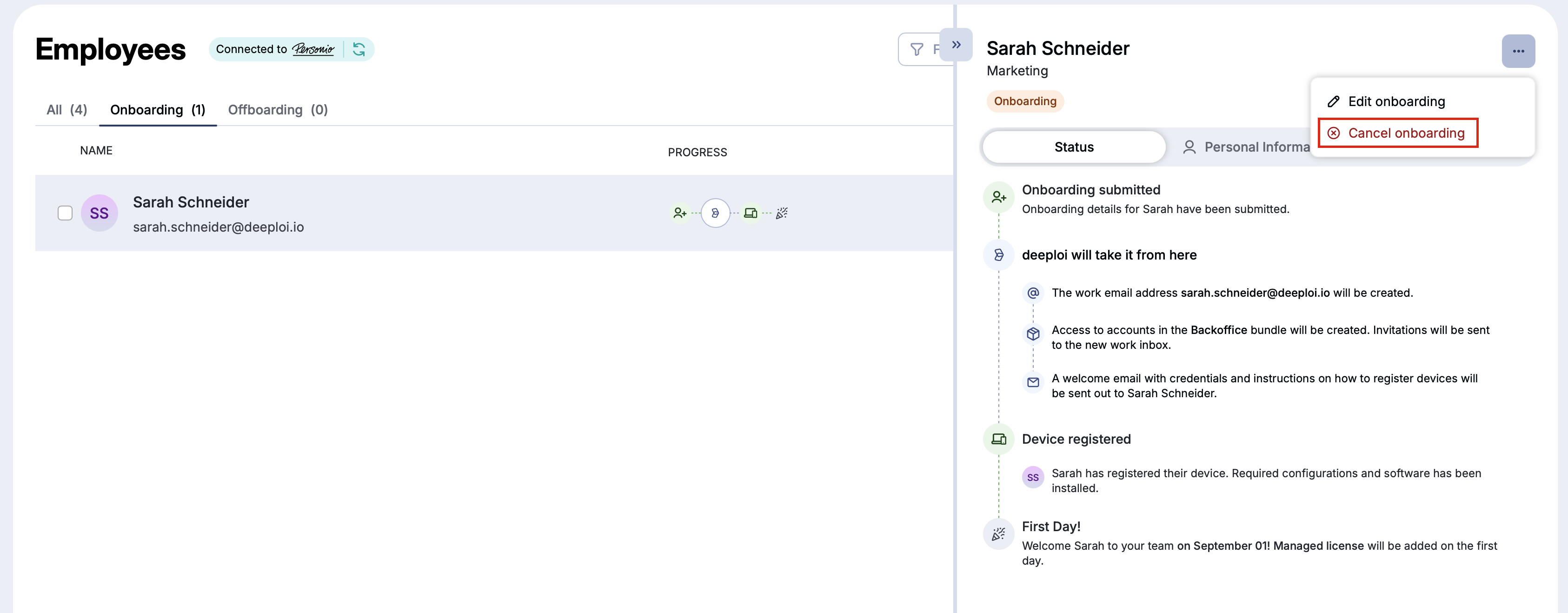Open the three-dot options menu
Viewport: 1568px width, 613px height.
click(x=1518, y=51)
